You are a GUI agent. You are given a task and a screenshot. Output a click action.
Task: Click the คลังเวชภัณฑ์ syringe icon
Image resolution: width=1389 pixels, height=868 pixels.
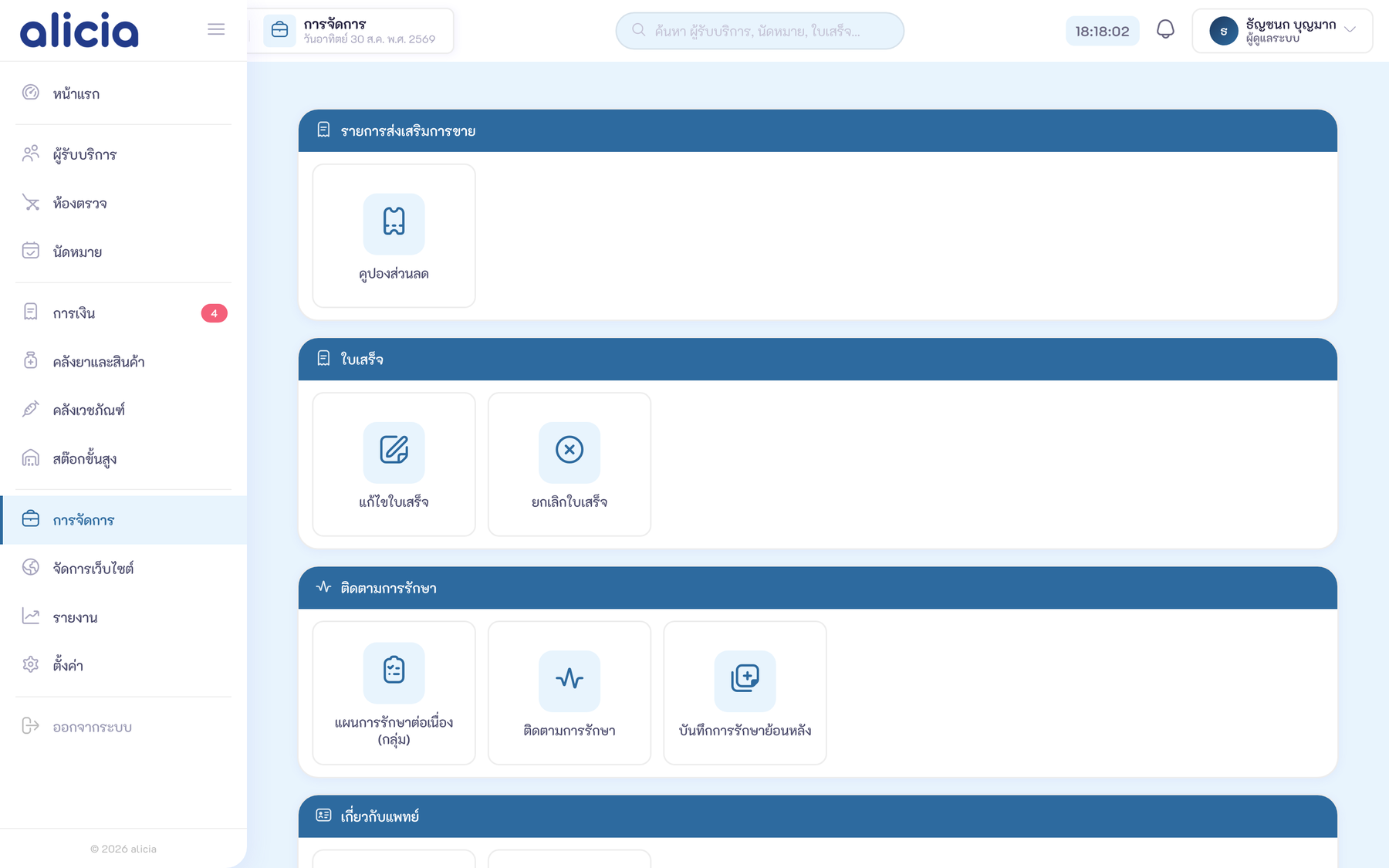[x=31, y=409]
